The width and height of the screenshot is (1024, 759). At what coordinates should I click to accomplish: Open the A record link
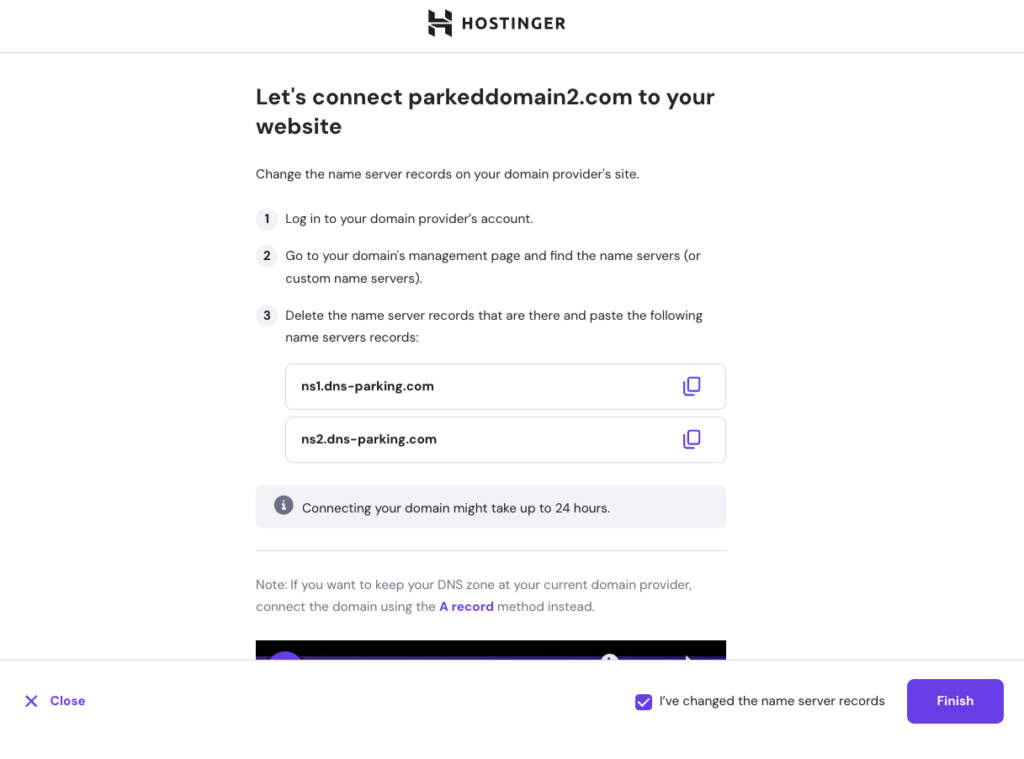pos(466,606)
